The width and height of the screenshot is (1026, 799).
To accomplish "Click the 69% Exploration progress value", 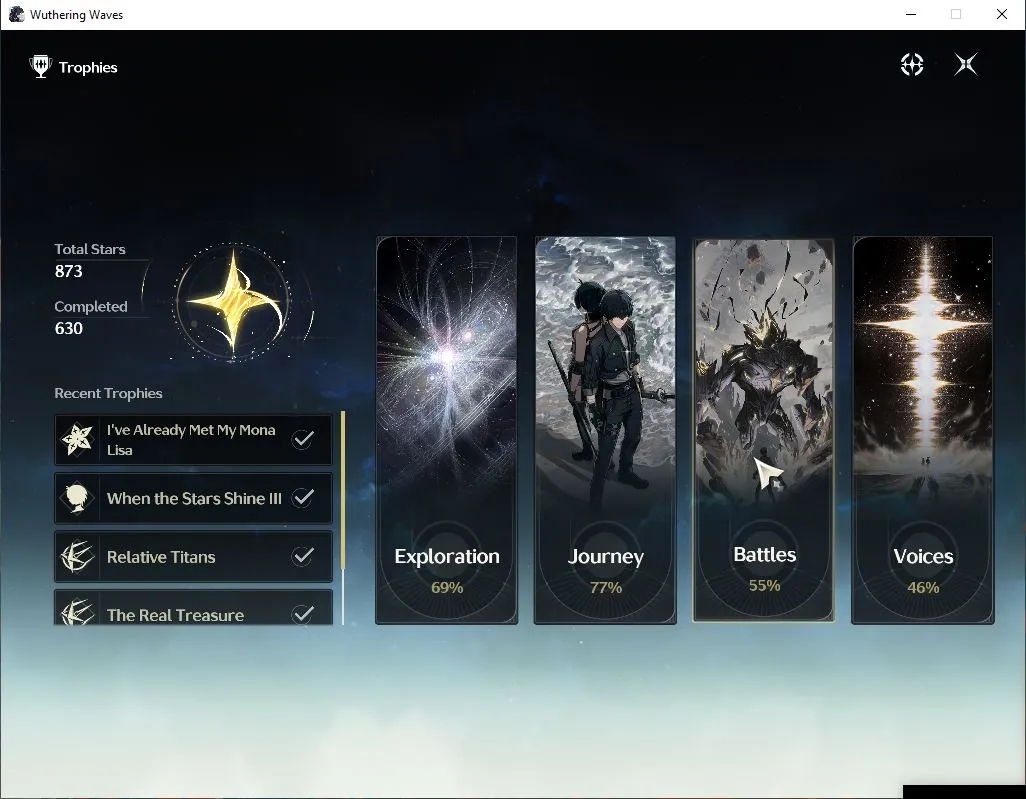I will pyautogui.click(x=447, y=588).
